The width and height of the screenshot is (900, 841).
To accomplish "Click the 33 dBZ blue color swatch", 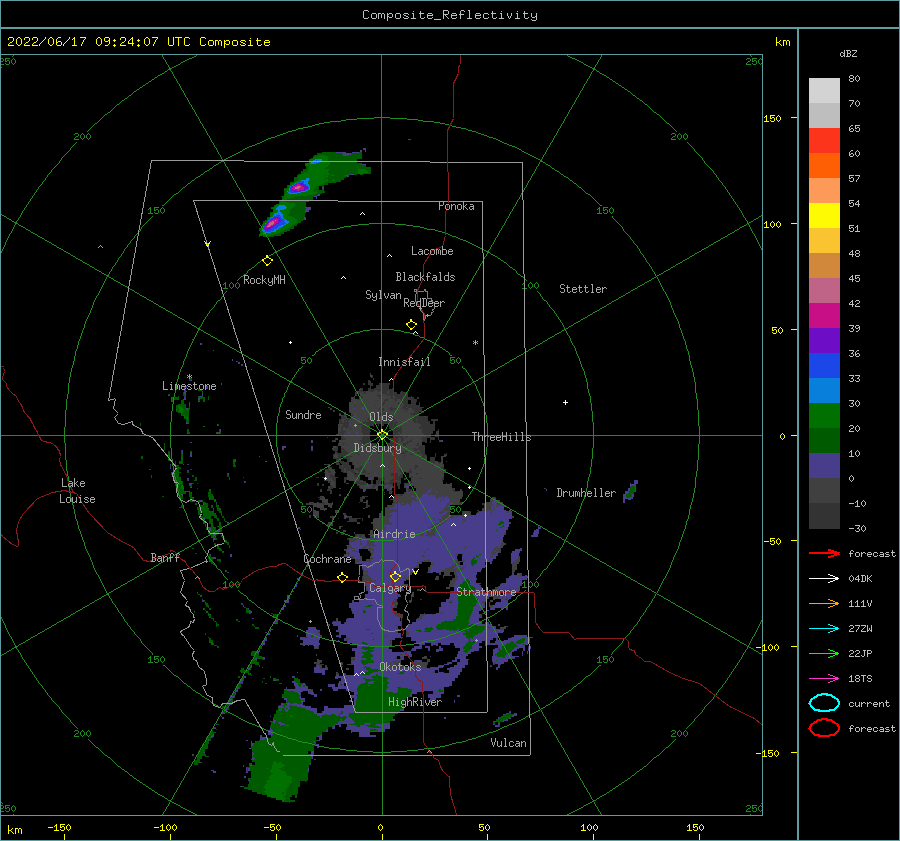I will tap(824, 390).
